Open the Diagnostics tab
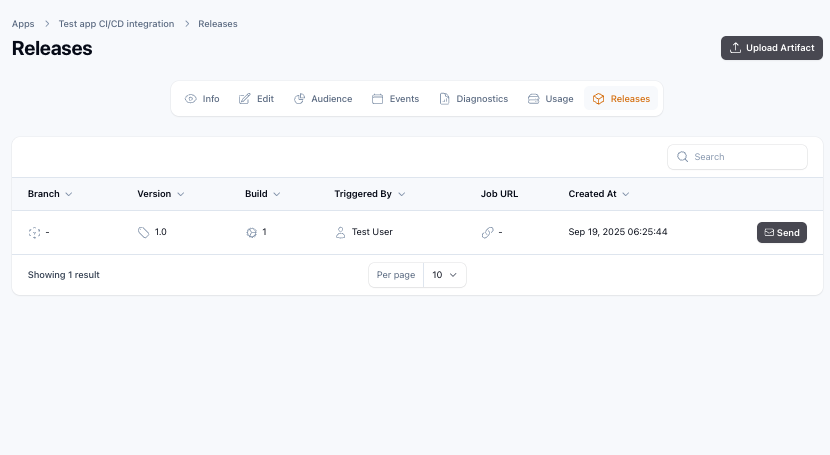The width and height of the screenshot is (830, 455). (474, 99)
